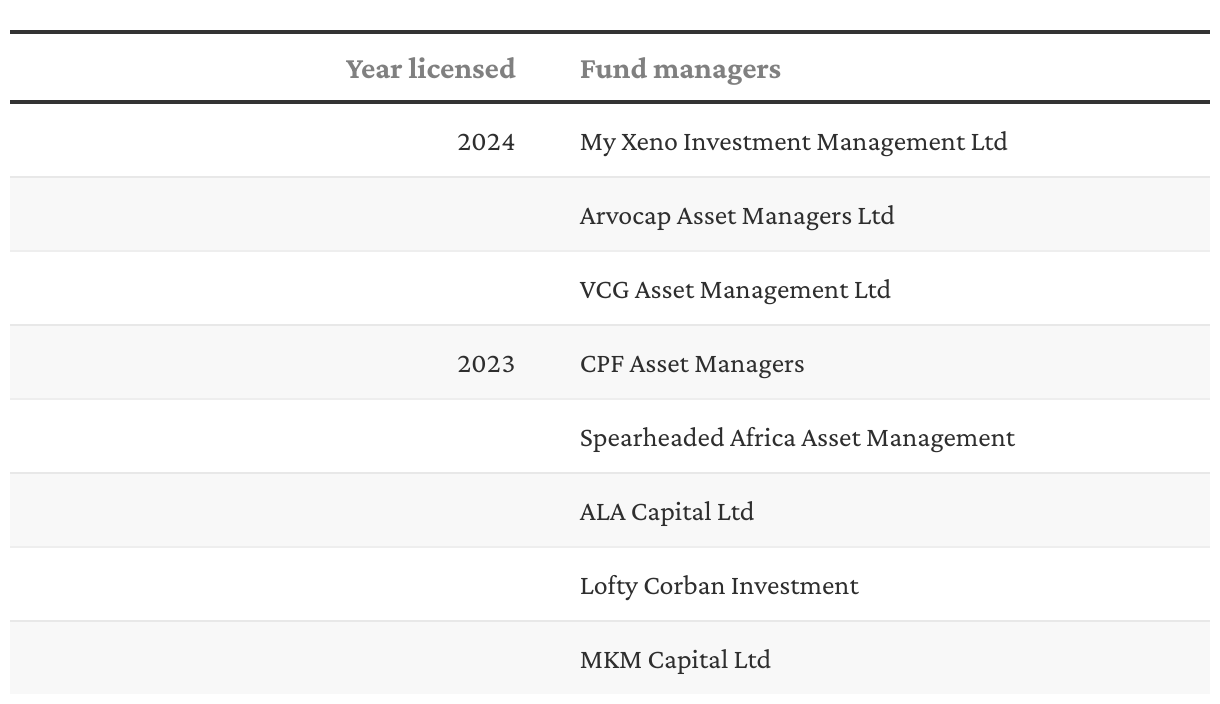Click the word Xeno in first row

[x=649, y=142]
